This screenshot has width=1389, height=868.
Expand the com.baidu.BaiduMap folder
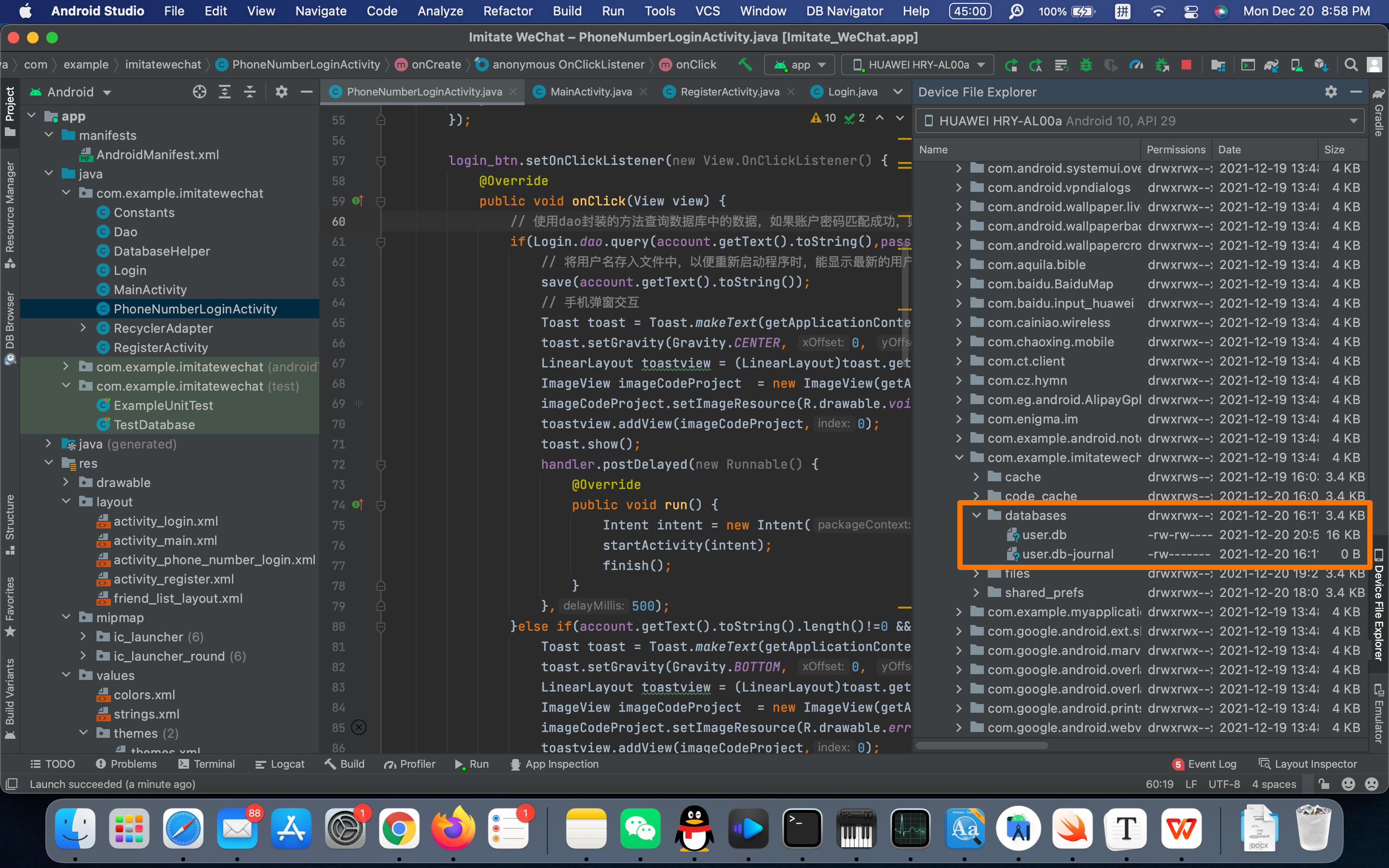pyautogui.click(x=958, y=284)
